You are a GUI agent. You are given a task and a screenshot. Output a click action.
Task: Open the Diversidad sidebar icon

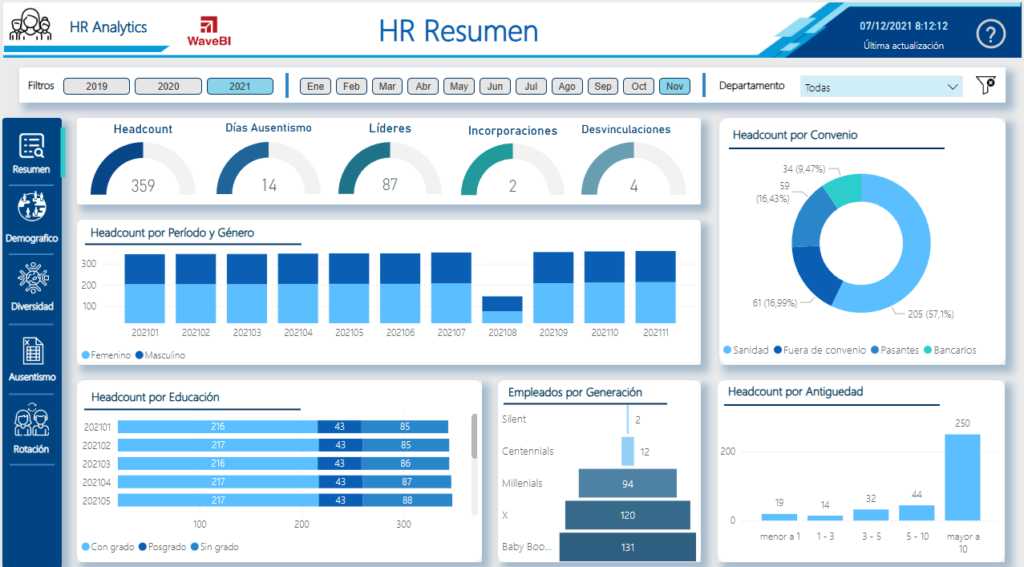pyautogui.click(x=33, y=278)
